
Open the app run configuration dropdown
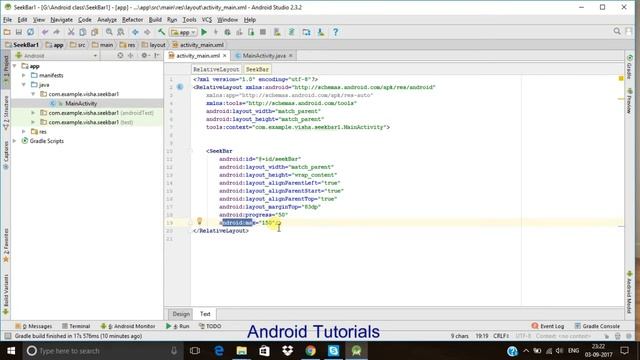click(183, 32)
